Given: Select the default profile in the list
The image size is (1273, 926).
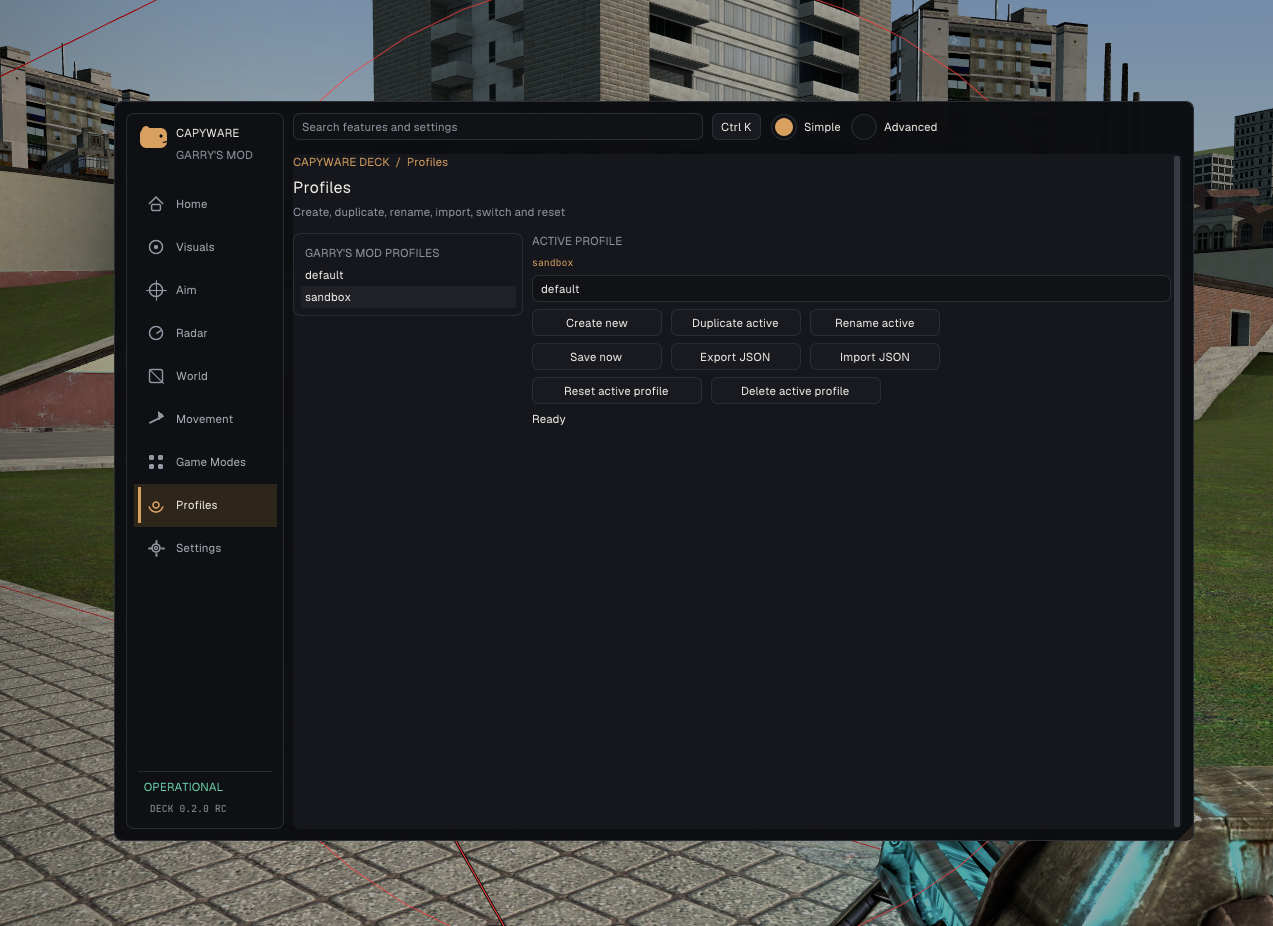Looking at the screenshot, I should coord(408,275).
